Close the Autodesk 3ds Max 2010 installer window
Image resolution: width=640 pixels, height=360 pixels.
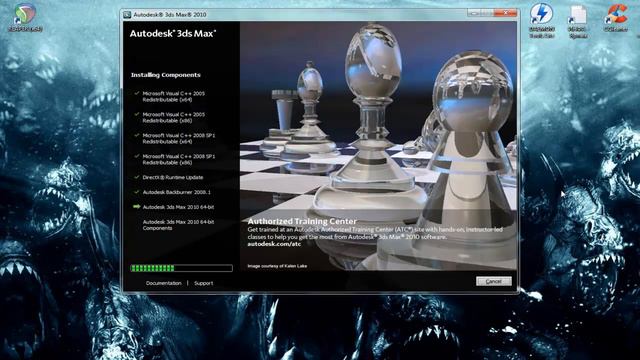coord(506,13)
